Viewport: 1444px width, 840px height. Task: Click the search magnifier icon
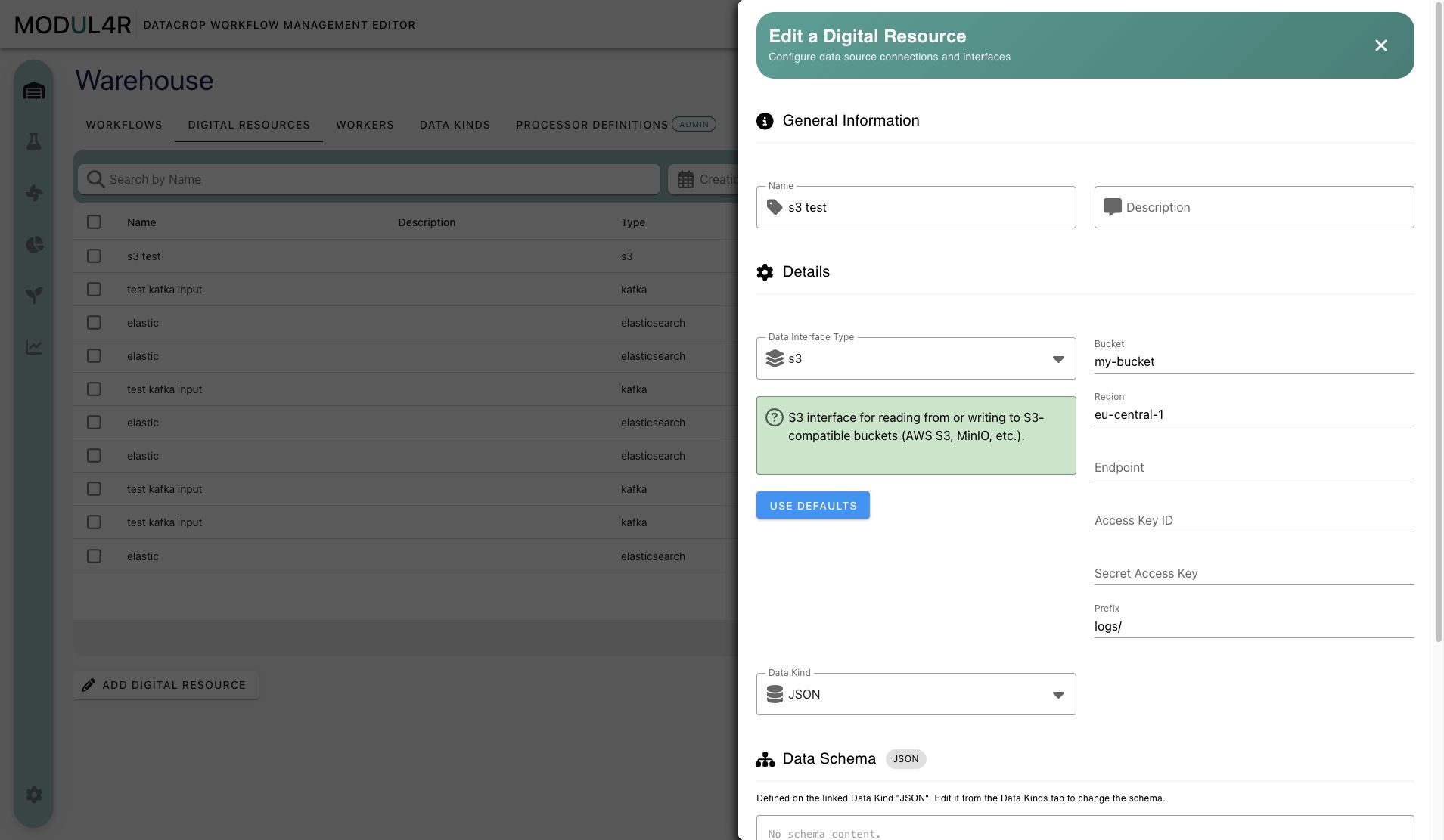(x=95, y=179)
